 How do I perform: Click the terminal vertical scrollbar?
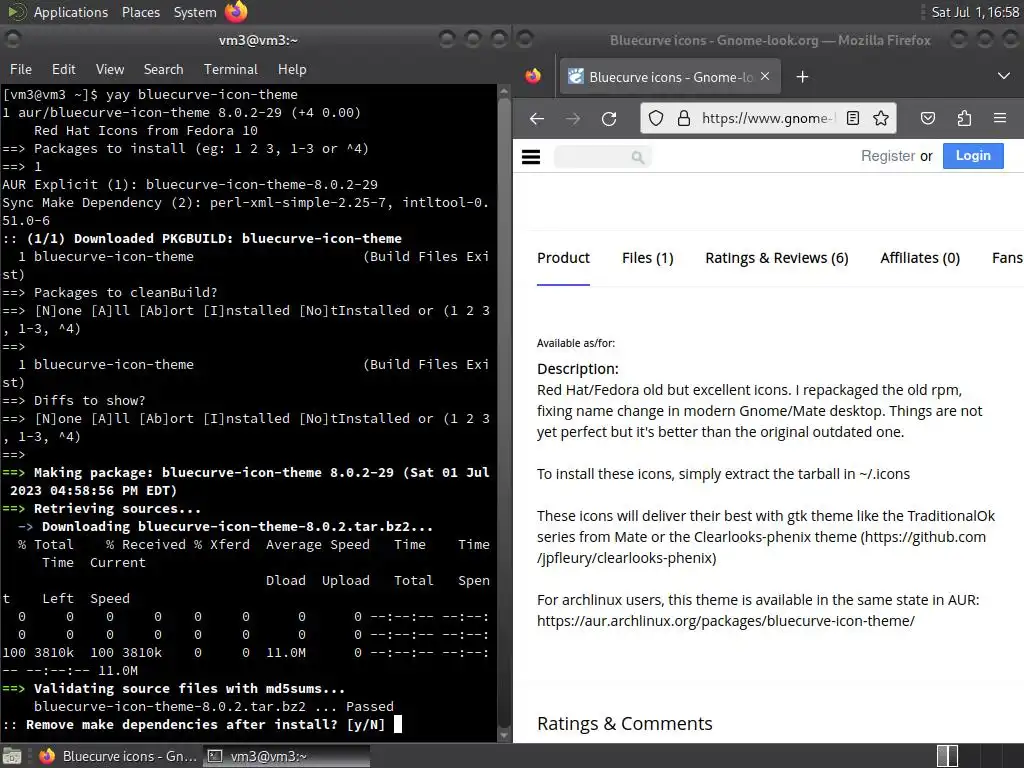pyautogui.click(x=504, y=413)
